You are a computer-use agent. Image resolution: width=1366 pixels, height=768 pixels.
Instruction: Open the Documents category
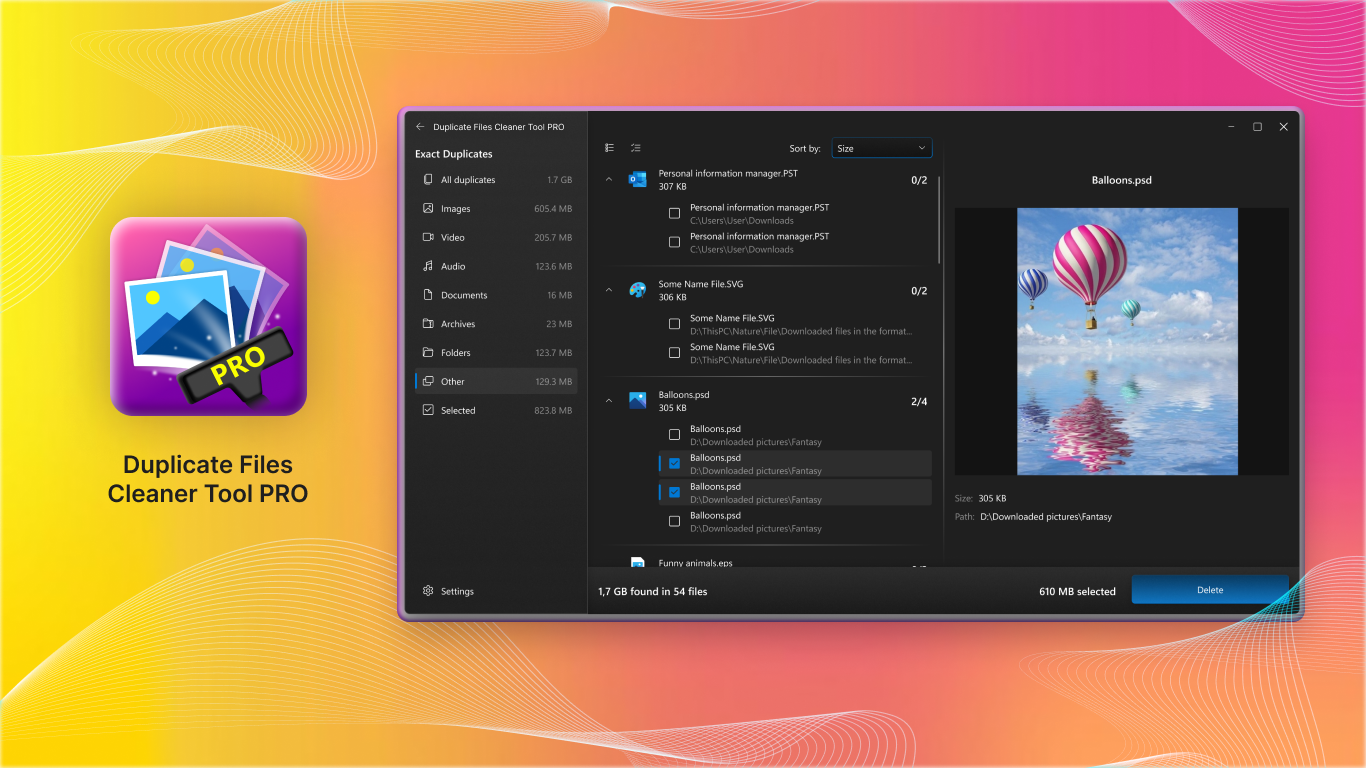click(496, 295)
